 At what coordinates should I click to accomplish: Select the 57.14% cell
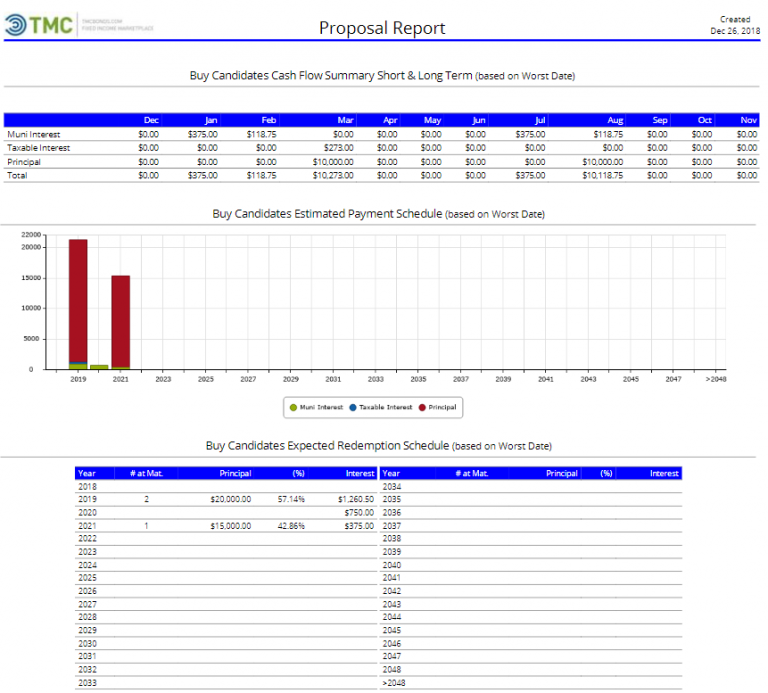coord(291,500)
